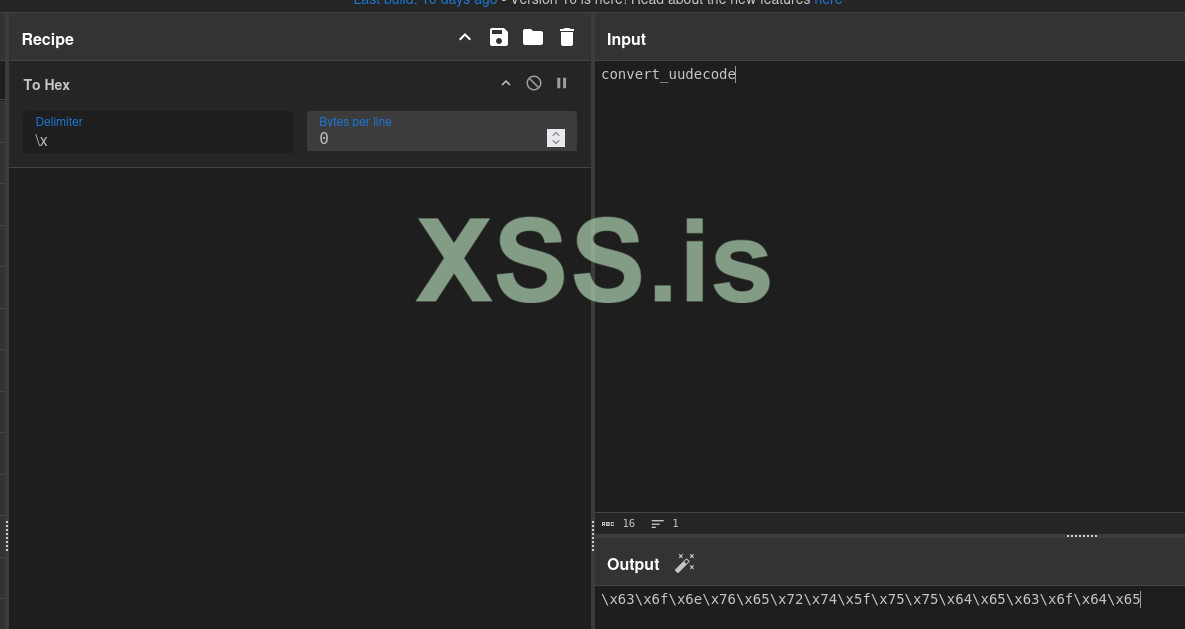Load a recipe with the folder icon
1185x629 pixels.
coord(533,37)
